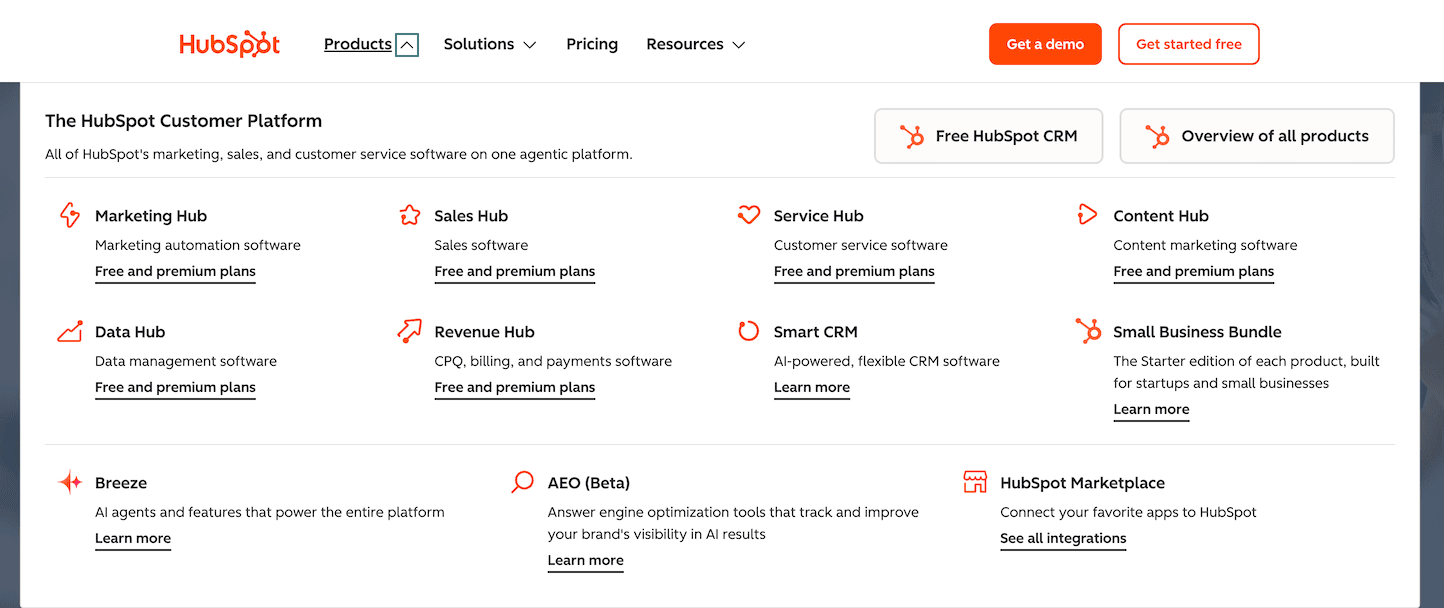Open Free HubSpot CRM
This screenshot has height=608, width=1444.
(x=988, y=136)
